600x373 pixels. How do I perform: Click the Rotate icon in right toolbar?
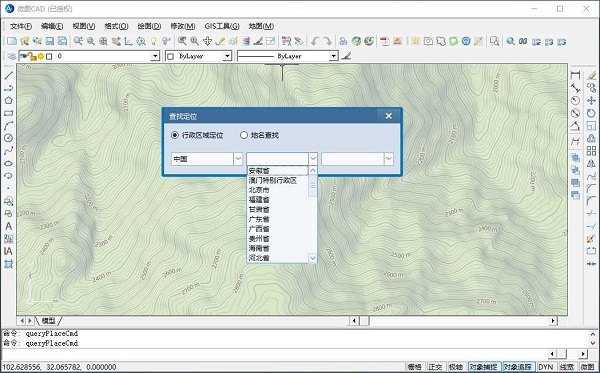point(591,113)
